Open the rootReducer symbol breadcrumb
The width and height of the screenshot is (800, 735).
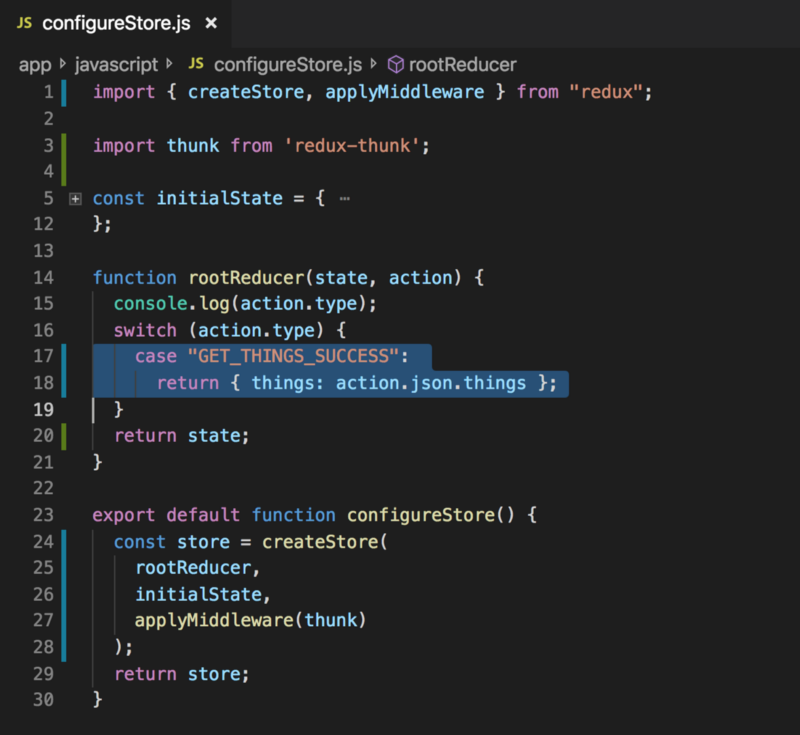pyautogui.click(x=463, y=64)
